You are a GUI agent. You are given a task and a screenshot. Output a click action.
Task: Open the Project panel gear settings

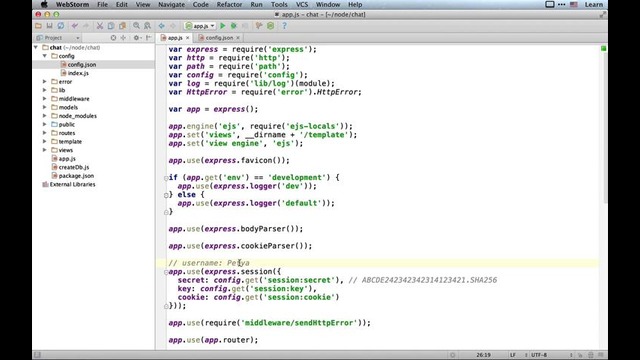(137, 38)
